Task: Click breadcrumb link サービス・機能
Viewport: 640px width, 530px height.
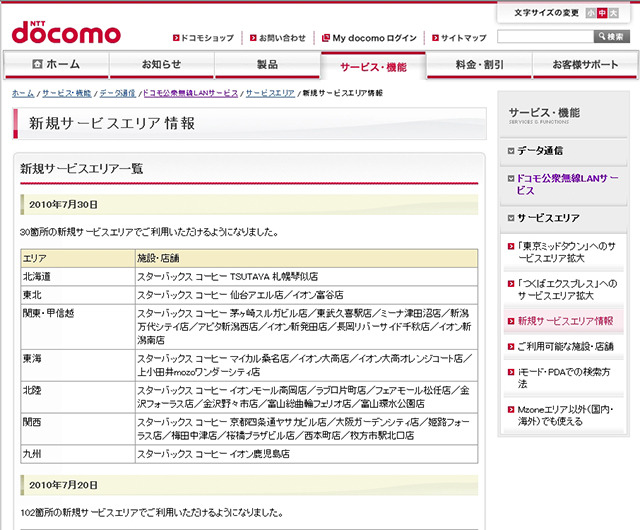Action: pyautogui.click(x=67, y=93)
